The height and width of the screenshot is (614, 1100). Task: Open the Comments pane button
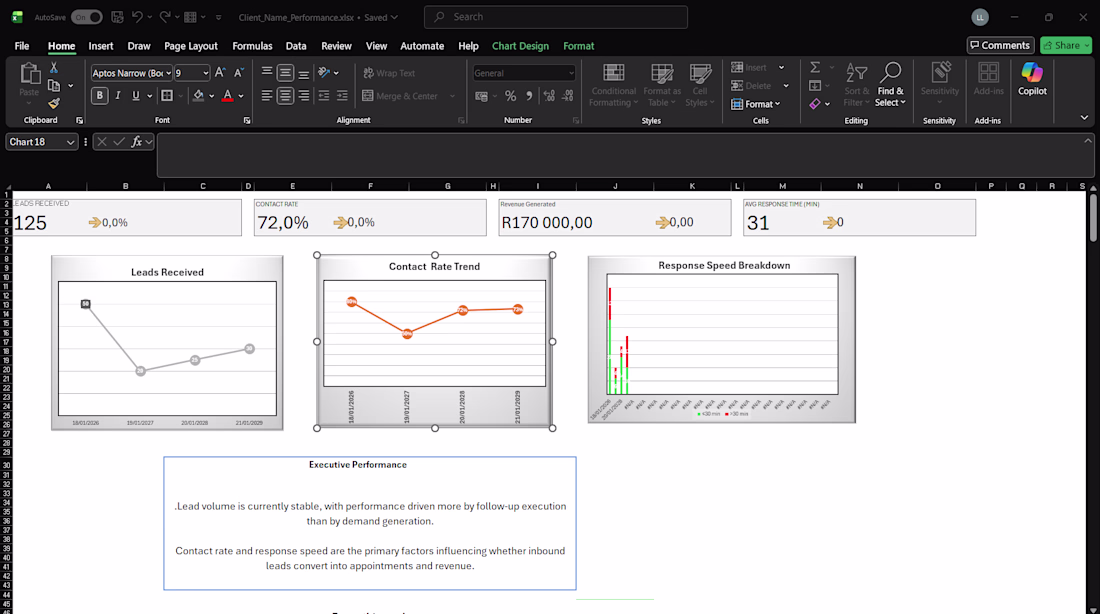1000,46
